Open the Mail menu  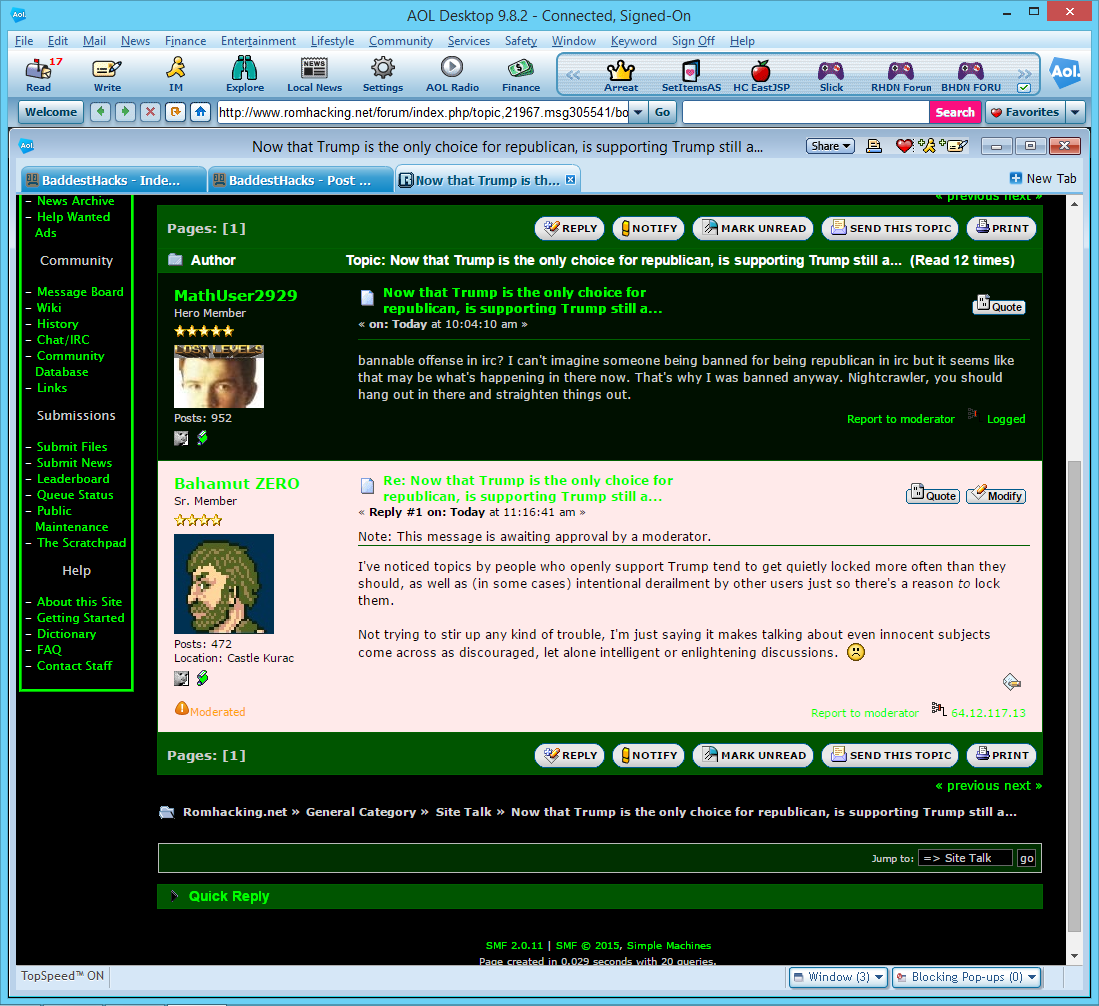94,41
